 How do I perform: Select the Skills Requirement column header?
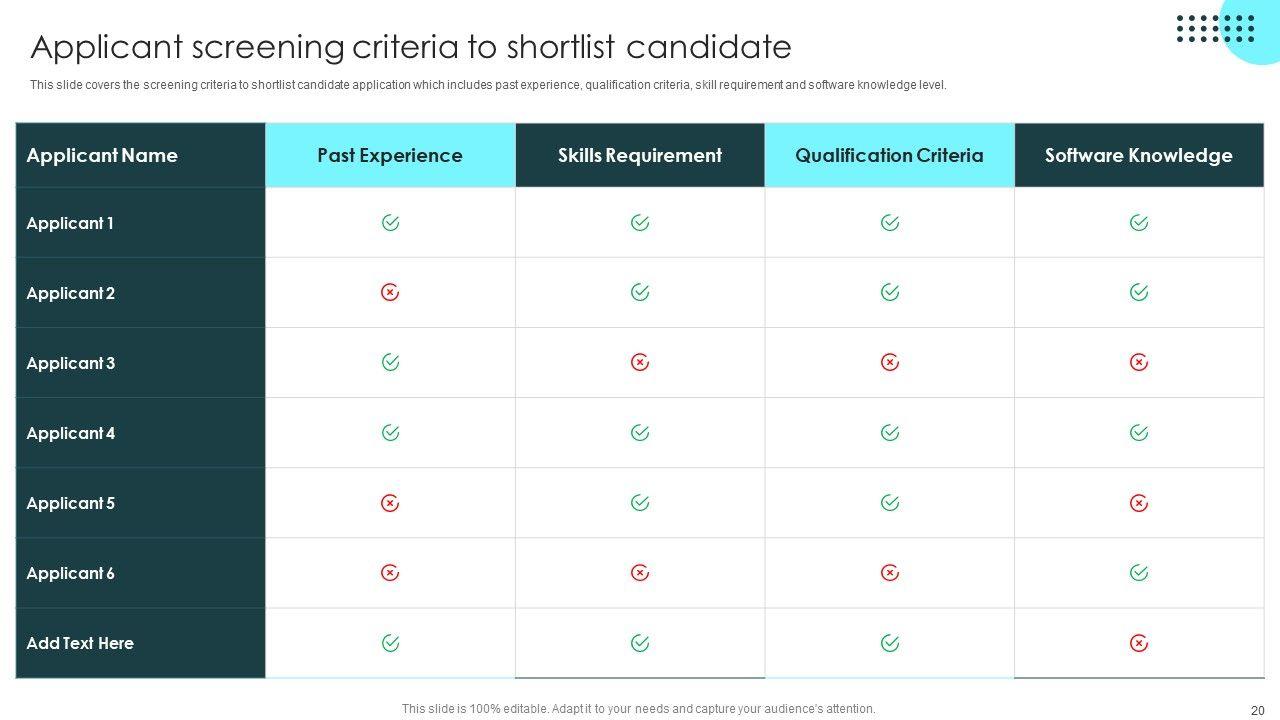tap(640, 155)
